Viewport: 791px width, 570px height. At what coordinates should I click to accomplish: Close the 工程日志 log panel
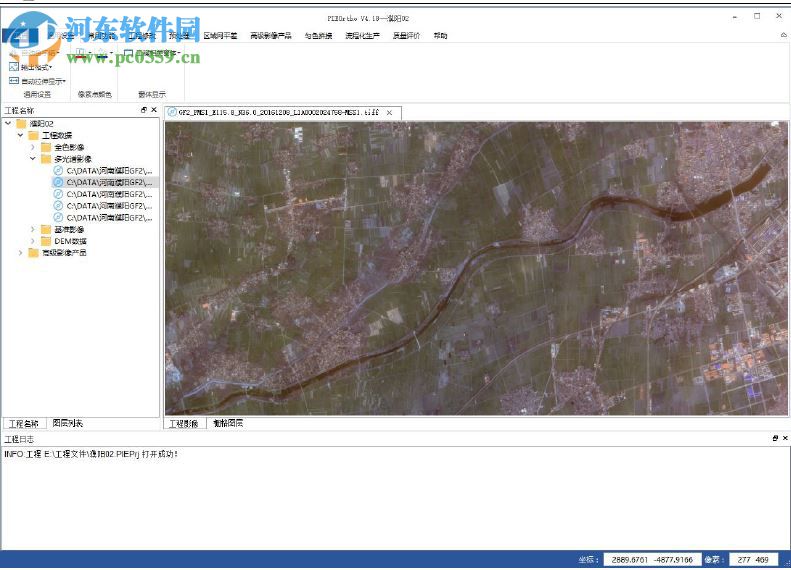785,438
